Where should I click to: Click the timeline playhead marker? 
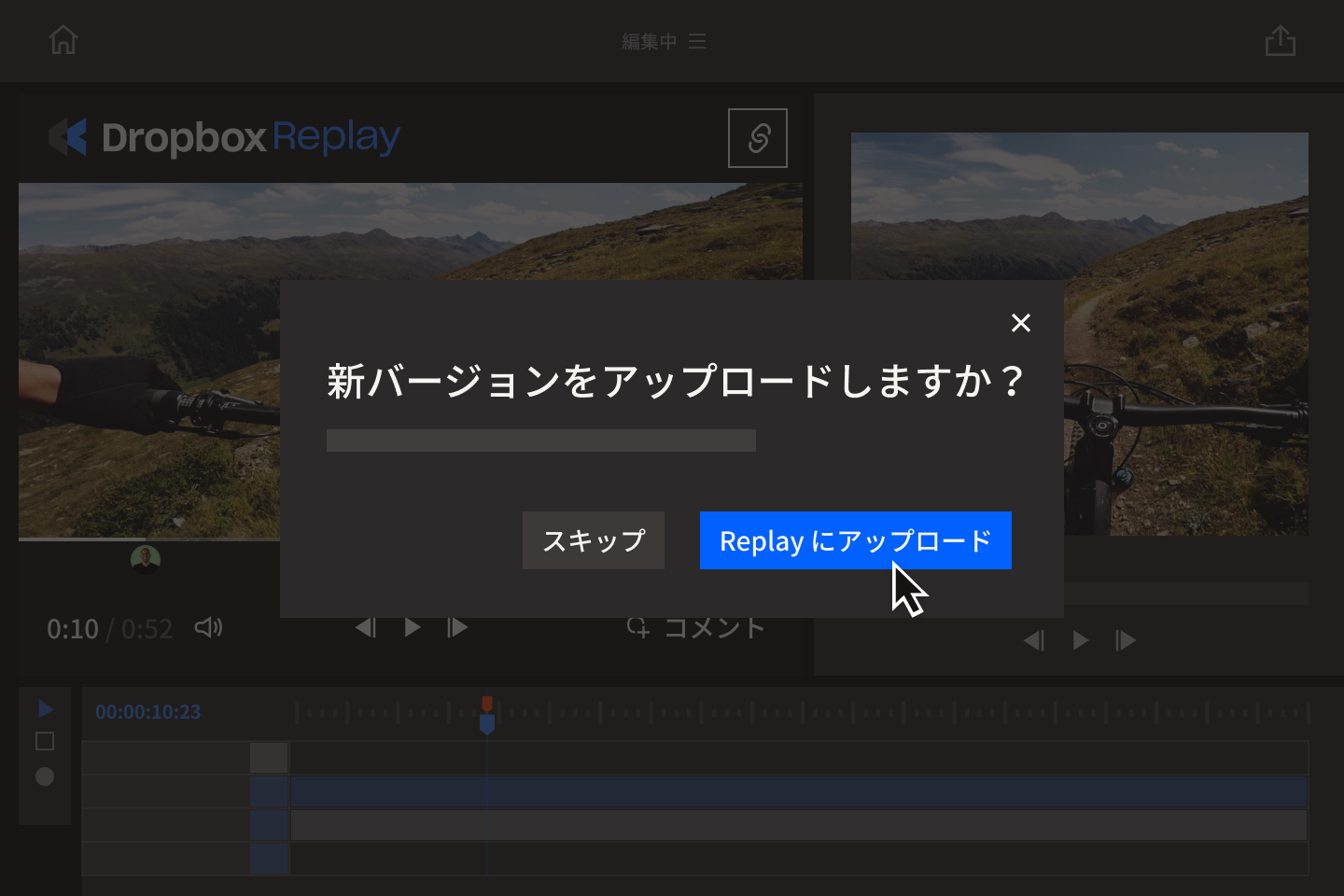point(487,715)
